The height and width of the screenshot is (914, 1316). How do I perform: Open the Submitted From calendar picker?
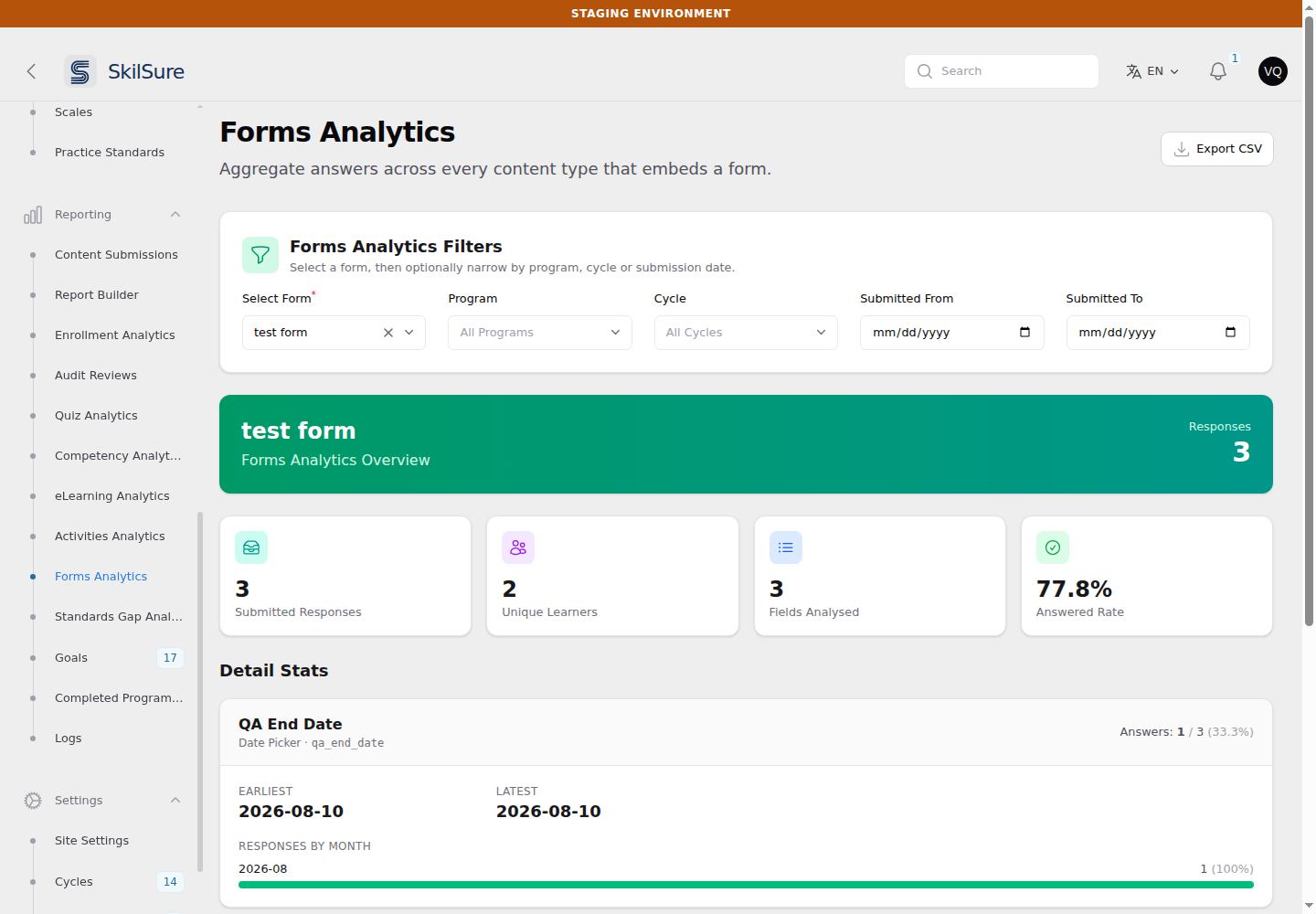[x=1024, y=333]
